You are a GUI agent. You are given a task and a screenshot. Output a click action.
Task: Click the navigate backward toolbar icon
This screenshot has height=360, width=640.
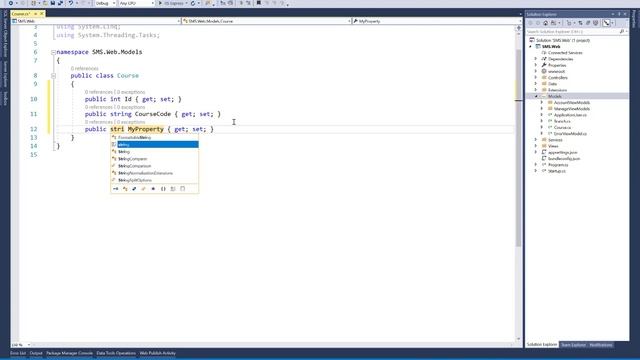tap(11, 3)
